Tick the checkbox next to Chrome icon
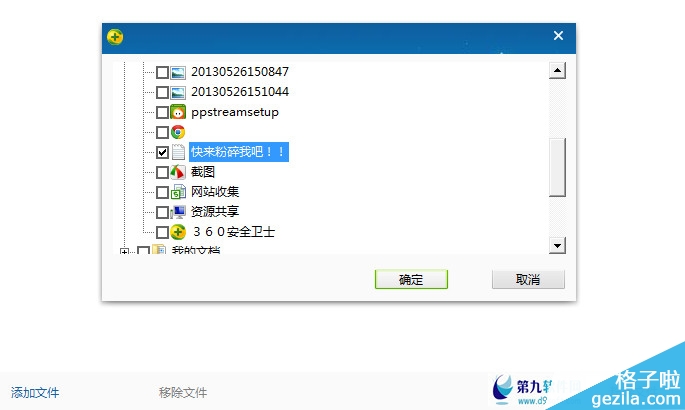This screenshot has height=410, width=685. [162, 132]
